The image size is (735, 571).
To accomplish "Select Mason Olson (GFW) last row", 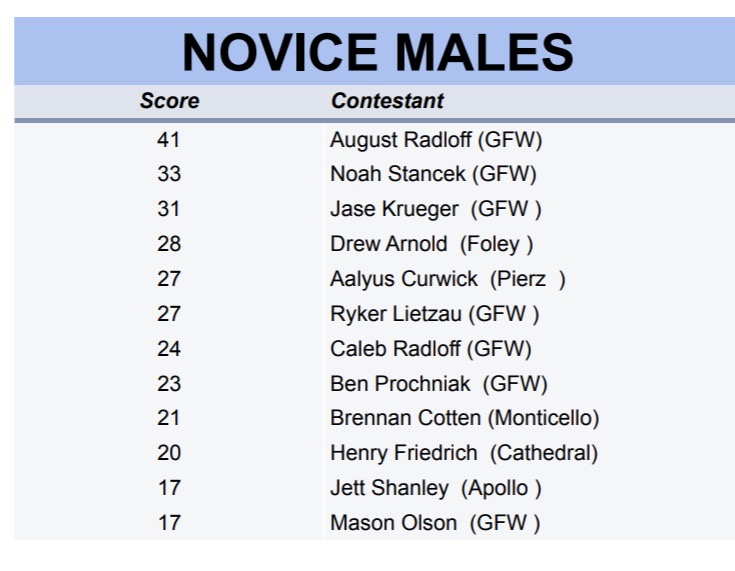I will point(435,523).
